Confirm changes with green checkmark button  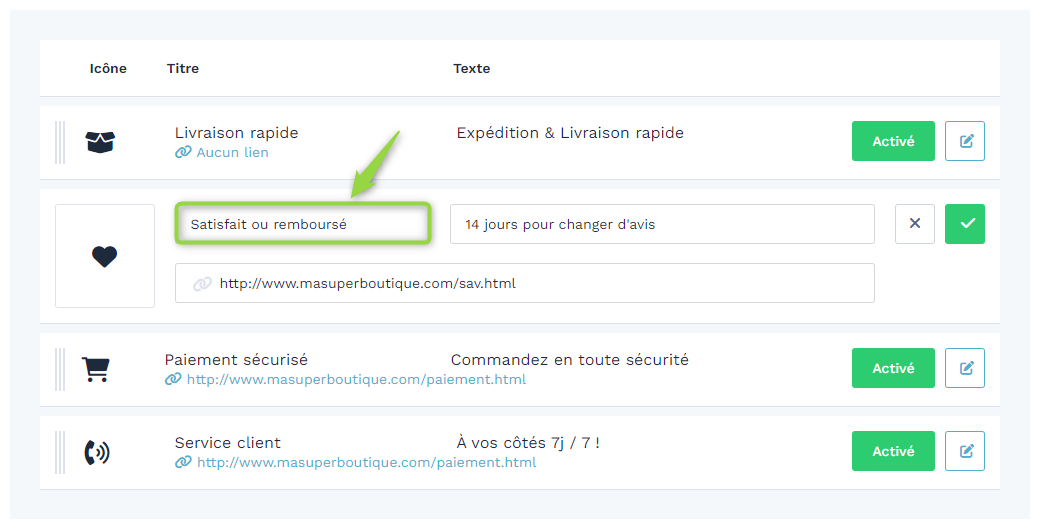pos(965,224)
